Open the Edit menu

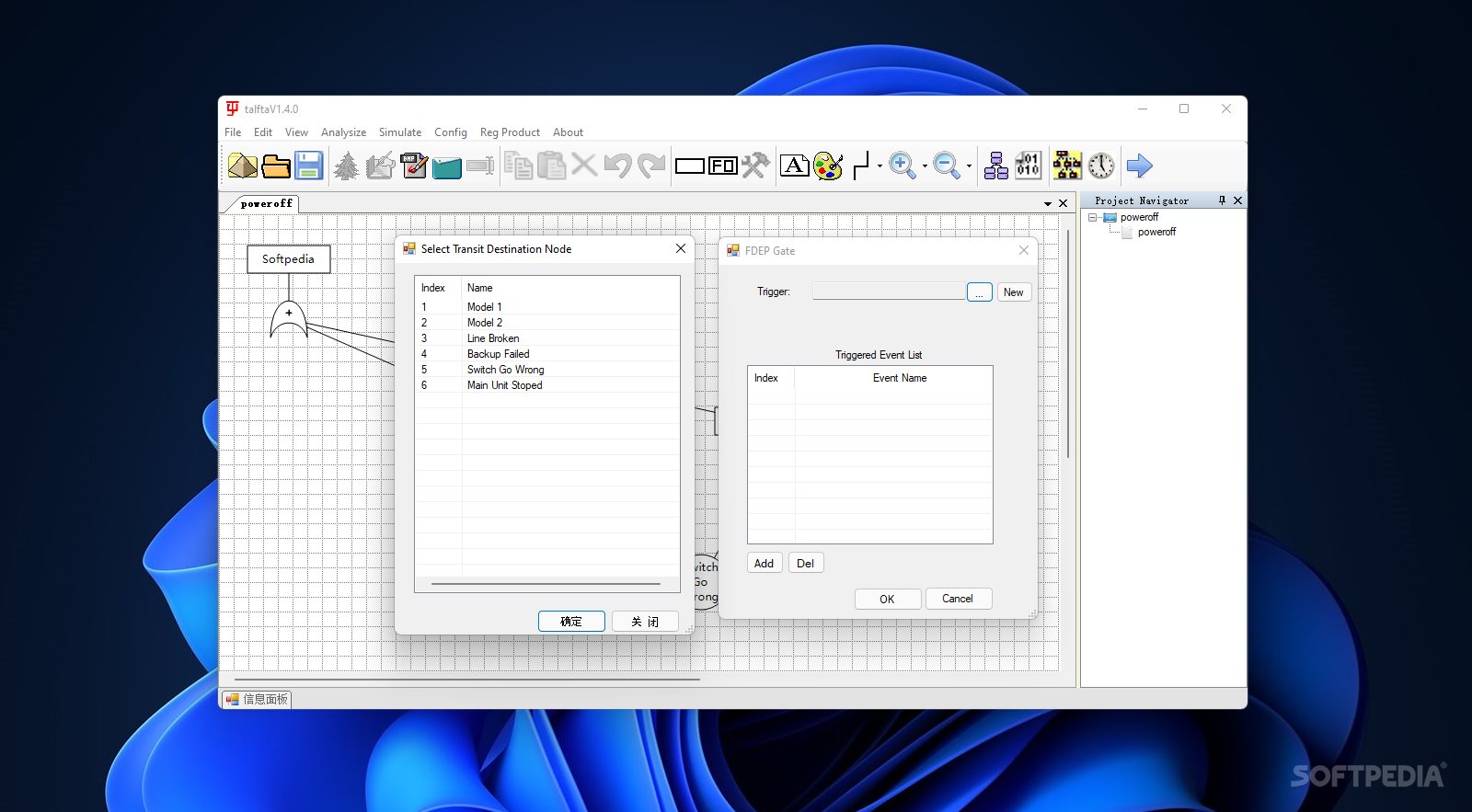tap(263, 132)
